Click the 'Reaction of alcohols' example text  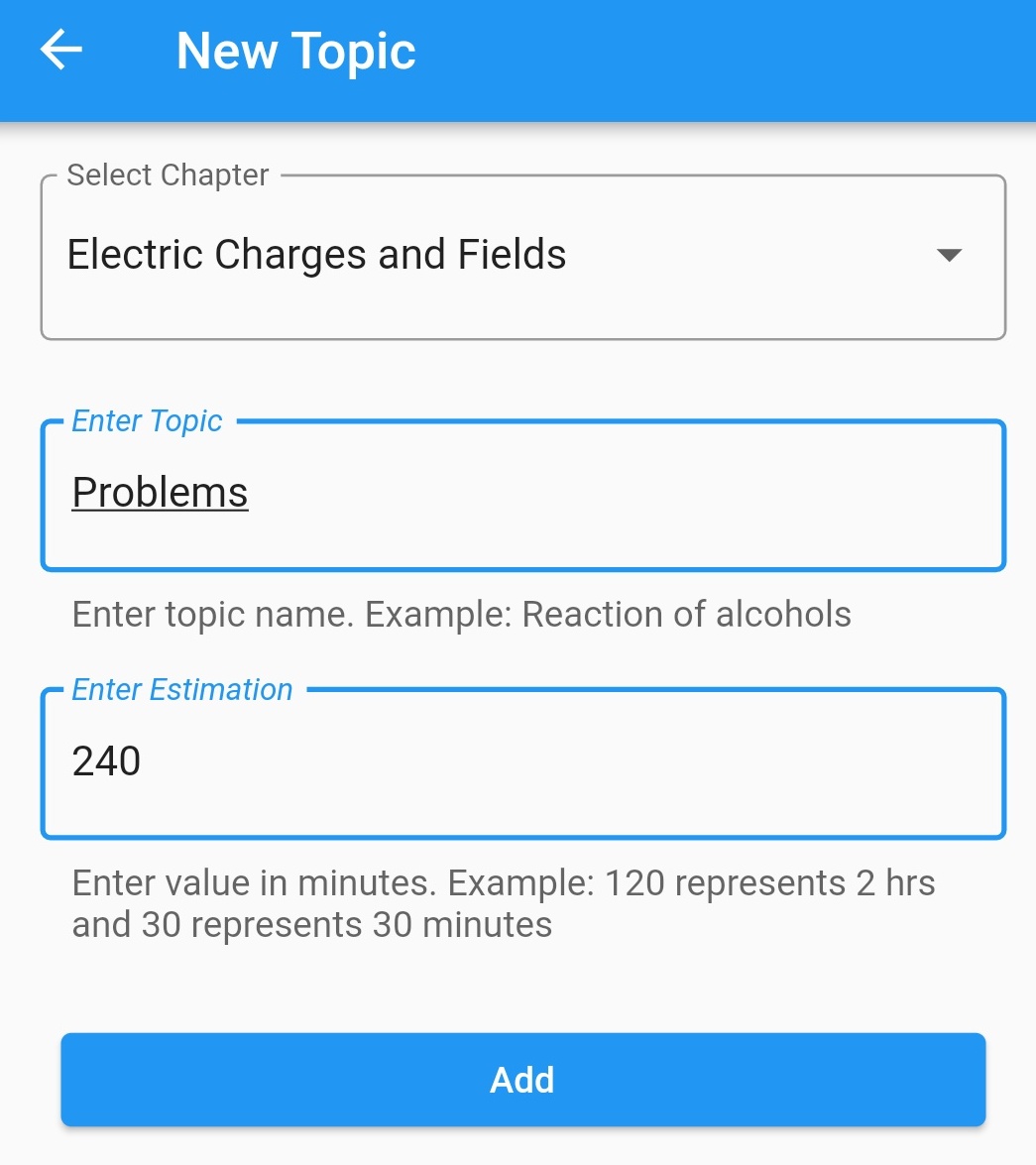pos(686,615)
